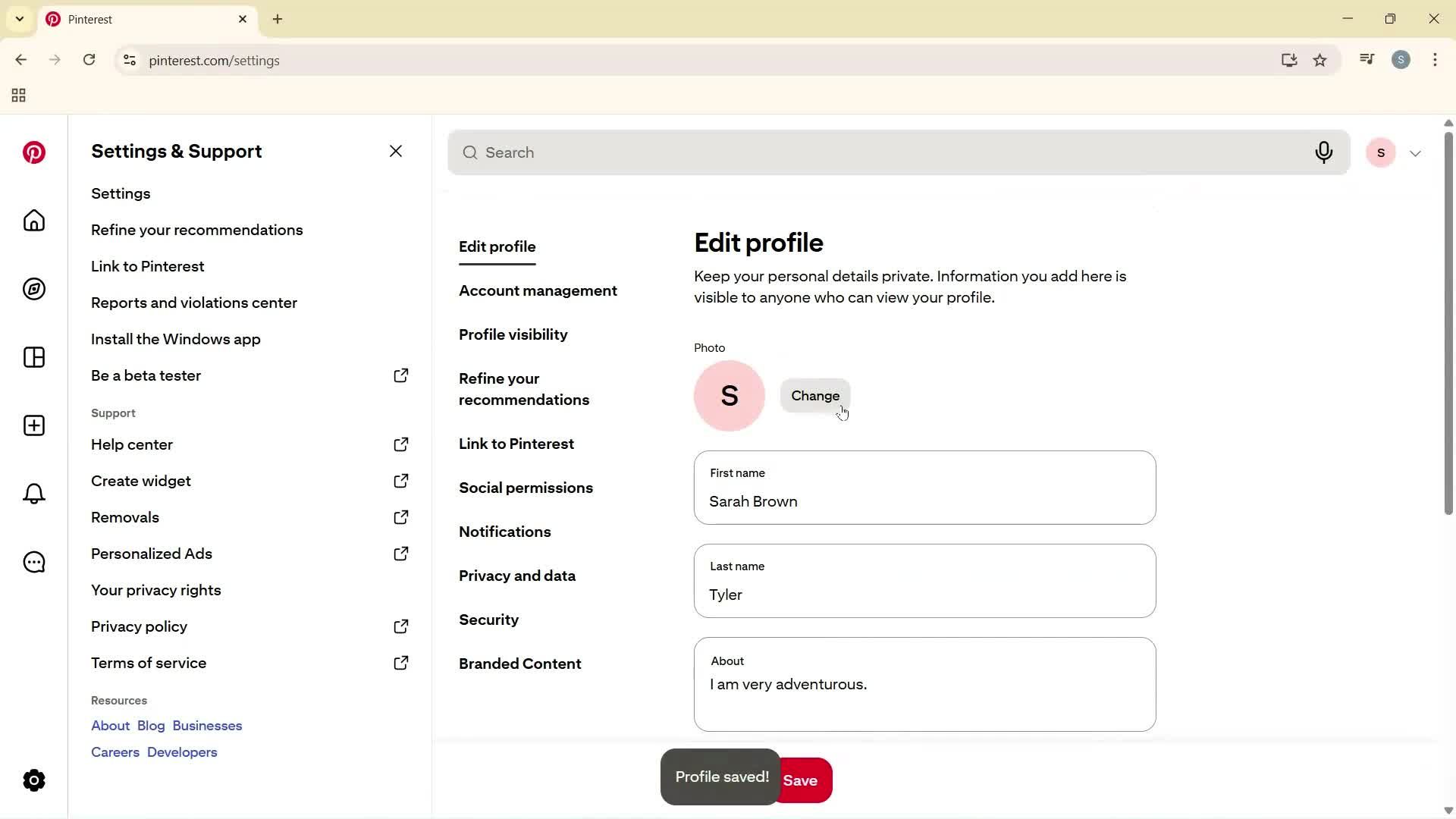1456x819 pixels.
Task: Switch to the Notifications settings section
Action: point(505,532)
